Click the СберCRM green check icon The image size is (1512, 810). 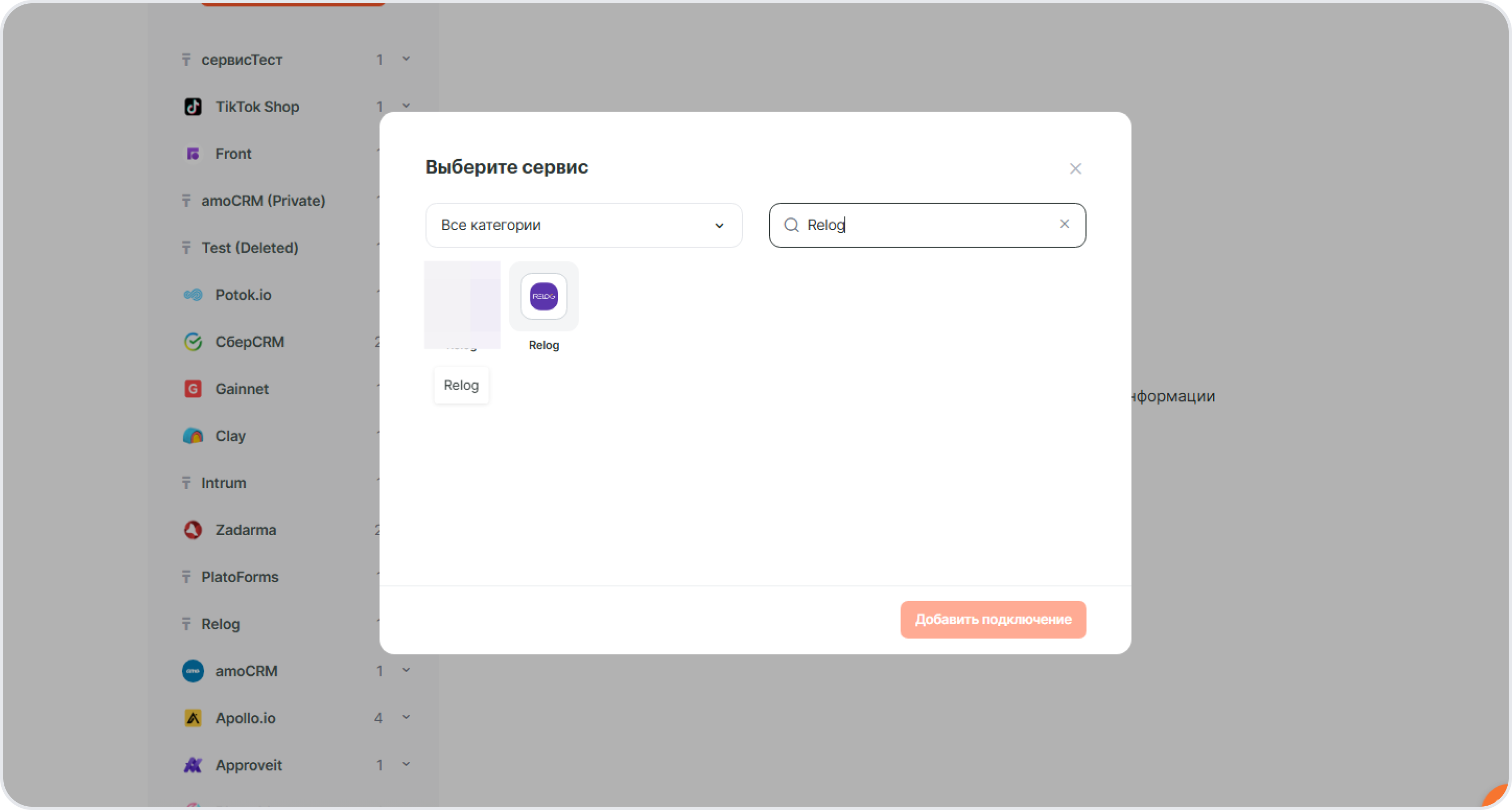pyautogui.click(x=193, y=342)
